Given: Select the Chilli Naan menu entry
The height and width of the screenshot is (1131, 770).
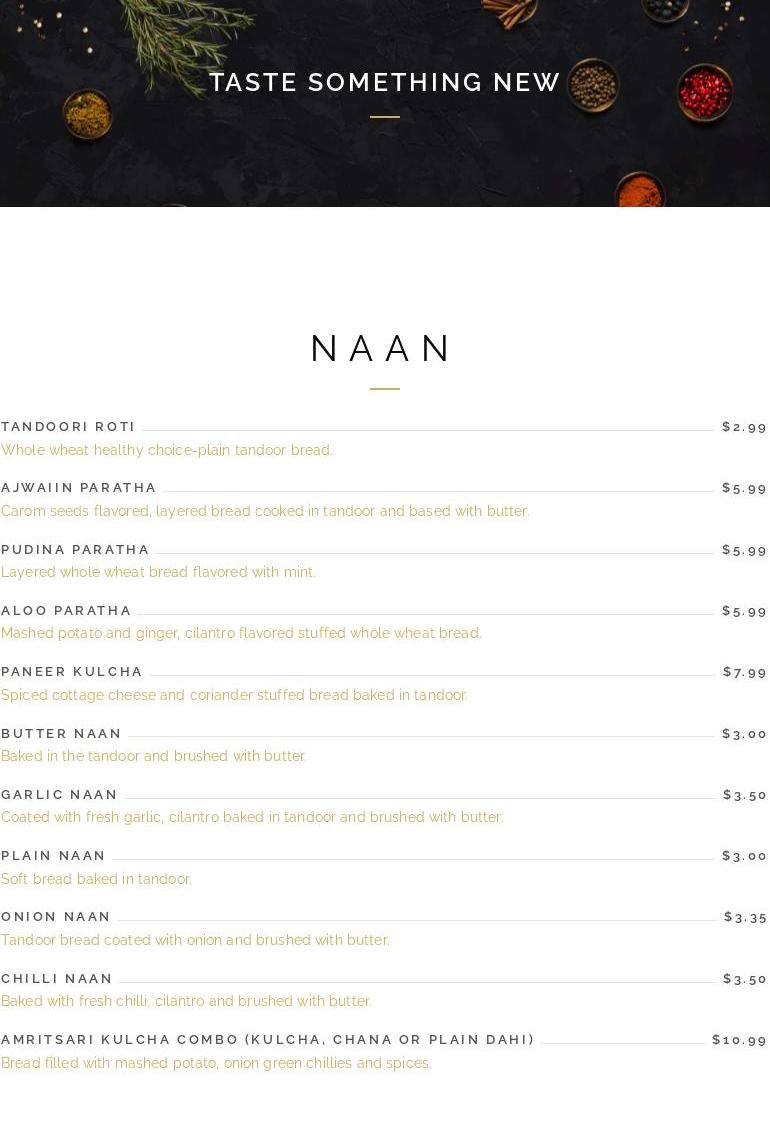Looking at the screenshot, I should click(x=57, y=979).
